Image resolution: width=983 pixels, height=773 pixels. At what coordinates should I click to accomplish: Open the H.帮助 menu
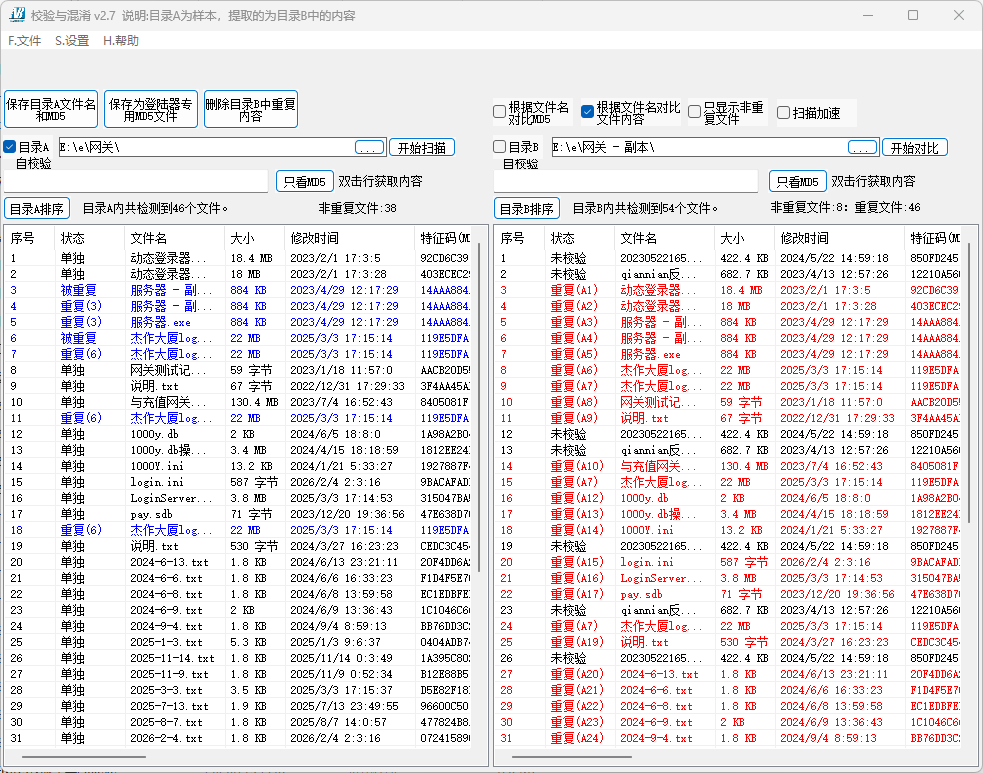pyautogui.click(x=119, y=41)
